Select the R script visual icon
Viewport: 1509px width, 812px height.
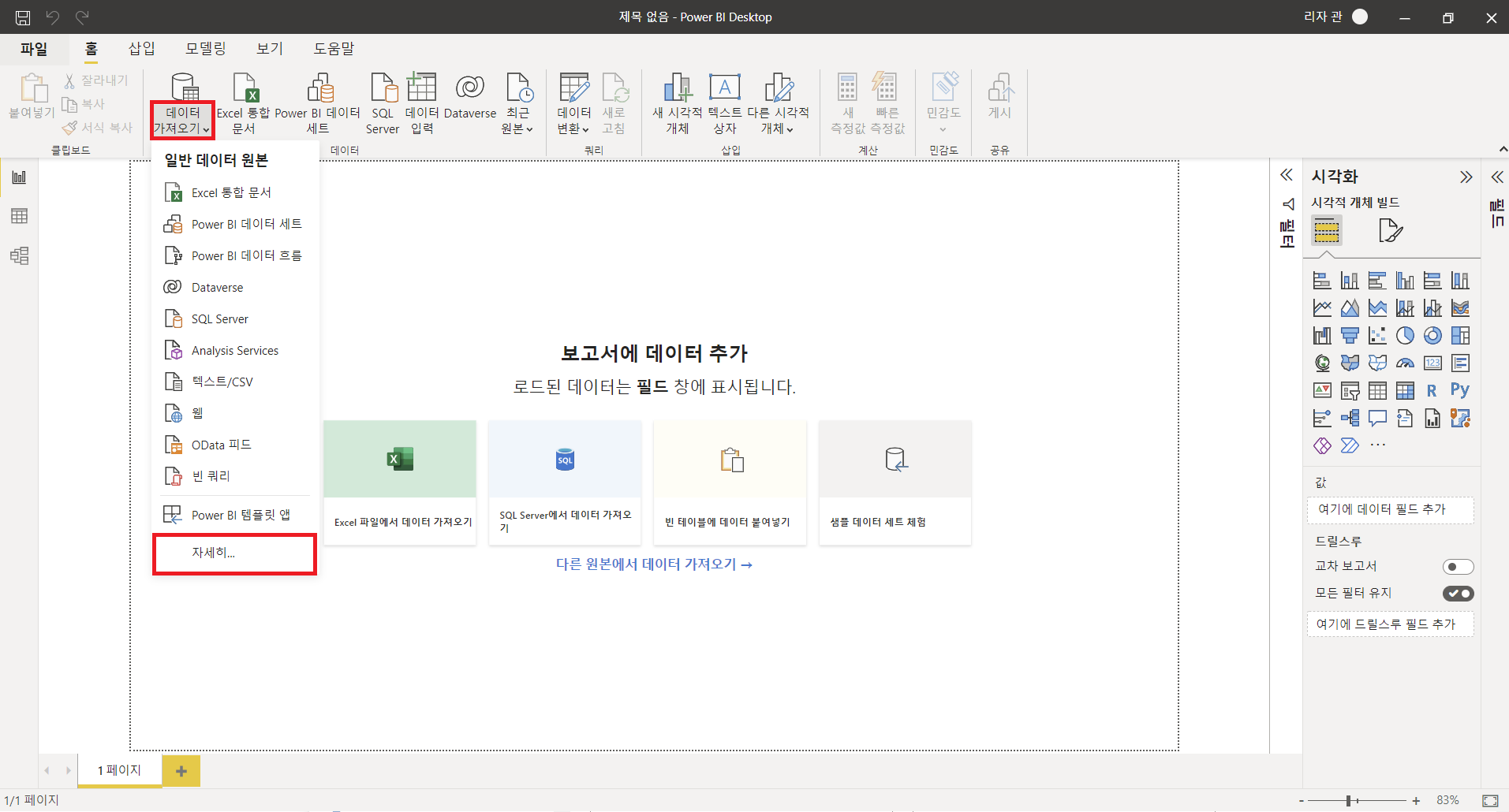pos(1432,390)
